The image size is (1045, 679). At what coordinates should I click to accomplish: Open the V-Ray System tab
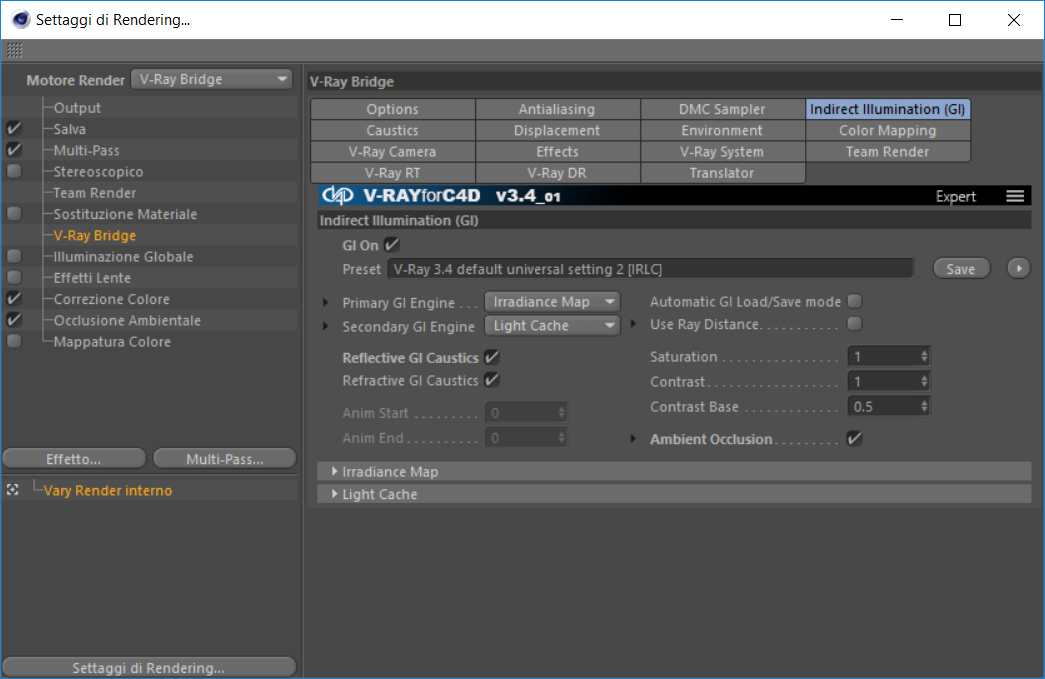722,152
